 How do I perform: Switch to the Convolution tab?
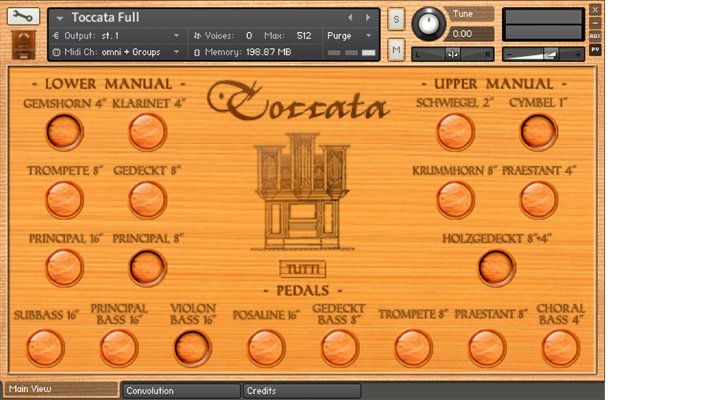point(180,391)
